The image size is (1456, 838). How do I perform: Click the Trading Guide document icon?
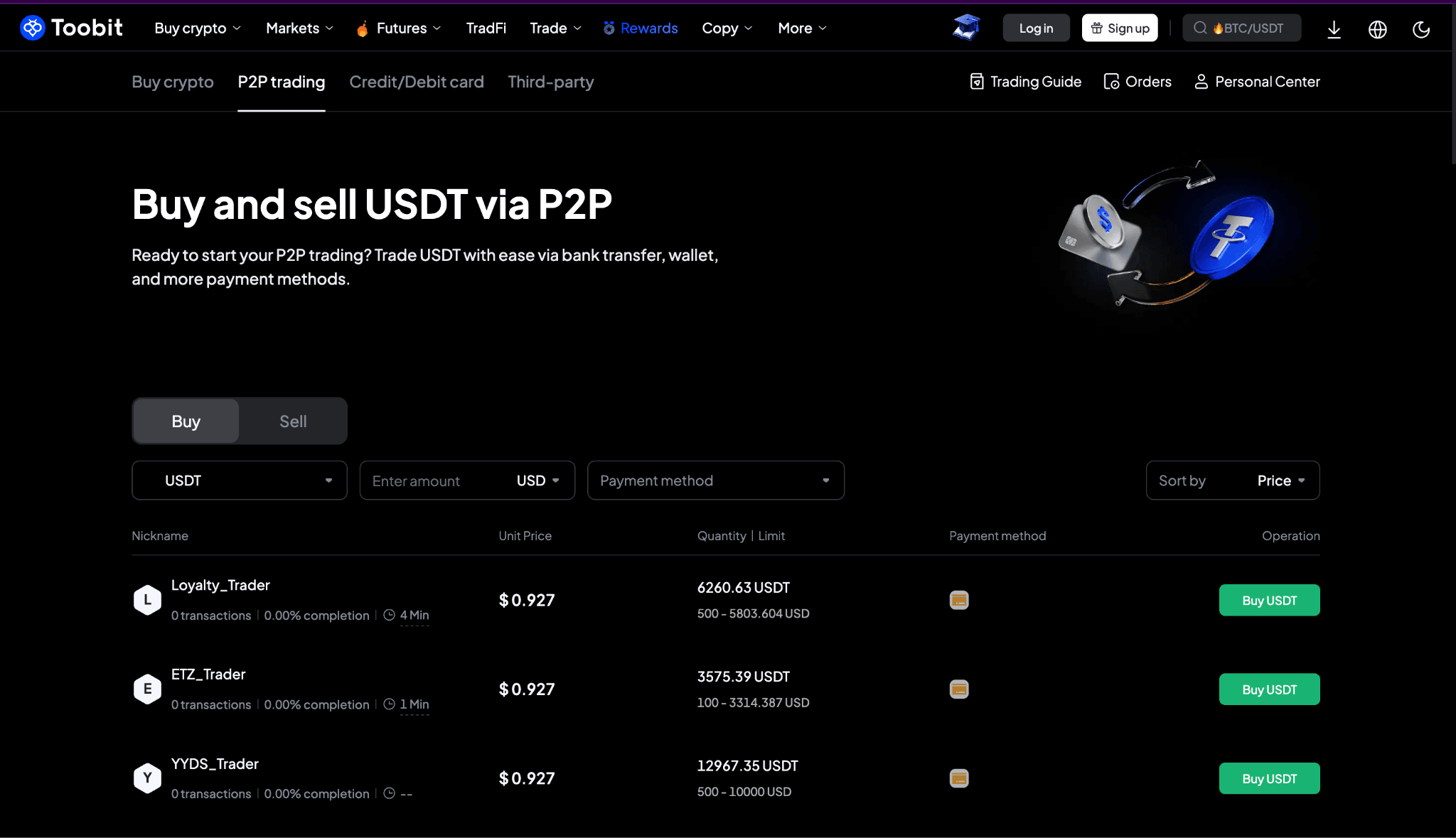pyautogui.click(x=977, y=82)
